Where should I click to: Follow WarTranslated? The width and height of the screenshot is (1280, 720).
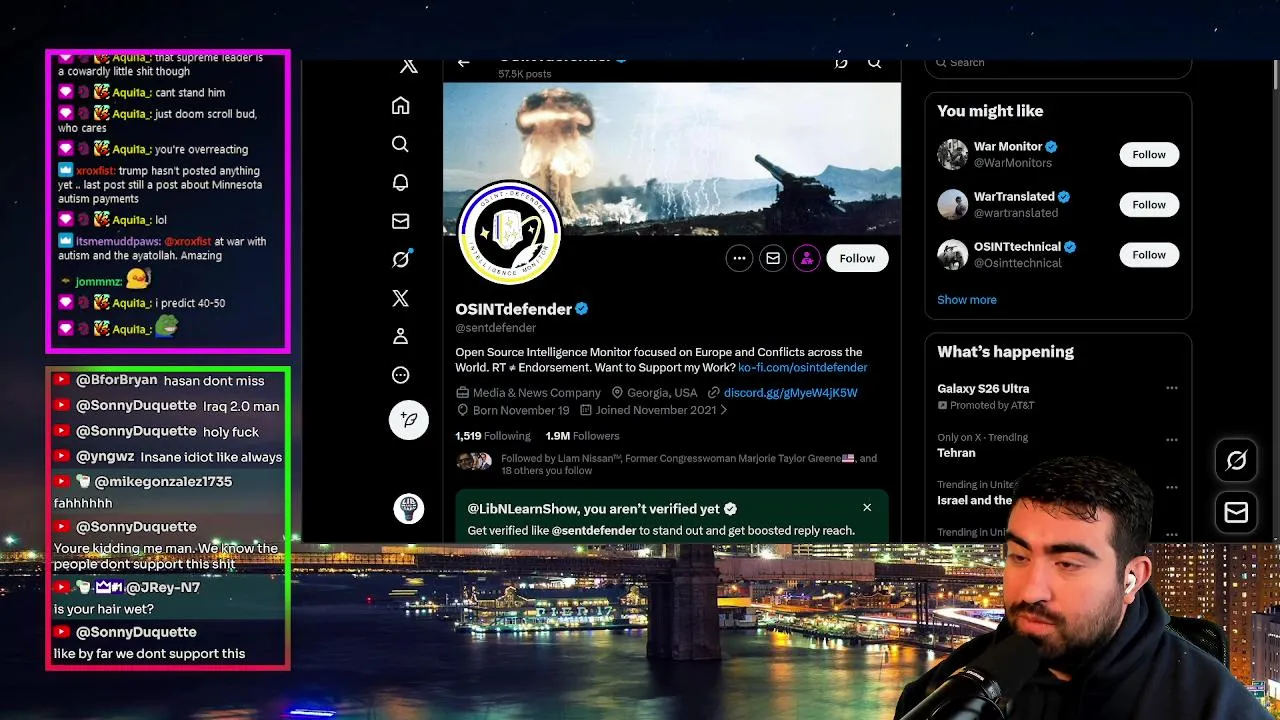[1149, 204]
